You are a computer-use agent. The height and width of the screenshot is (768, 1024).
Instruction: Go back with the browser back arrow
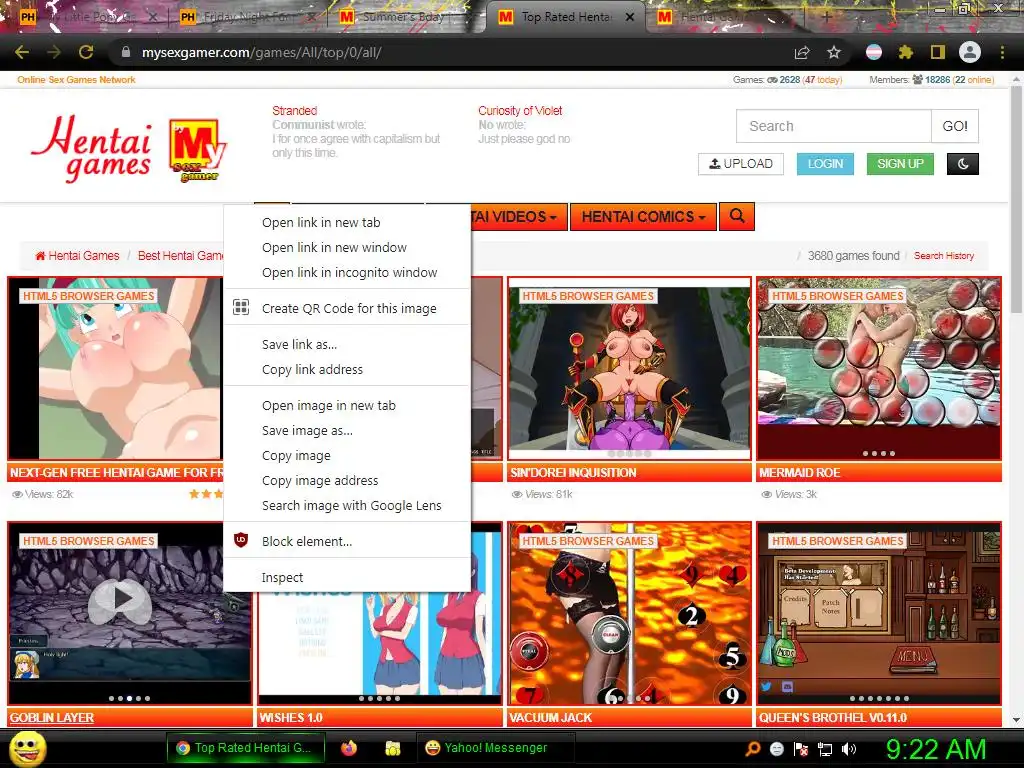point(22,52)
